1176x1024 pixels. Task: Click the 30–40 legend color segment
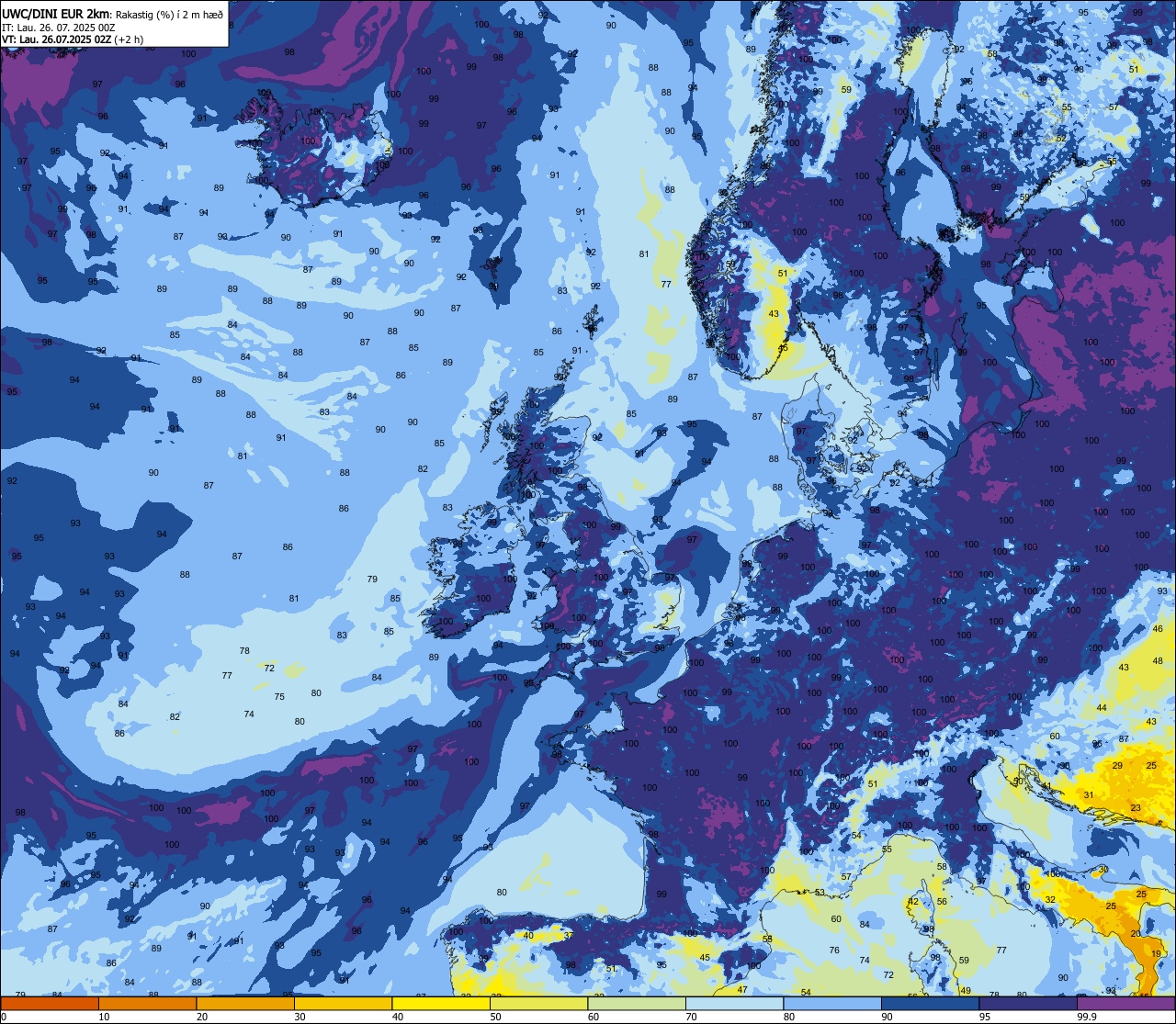(343, 1003)
